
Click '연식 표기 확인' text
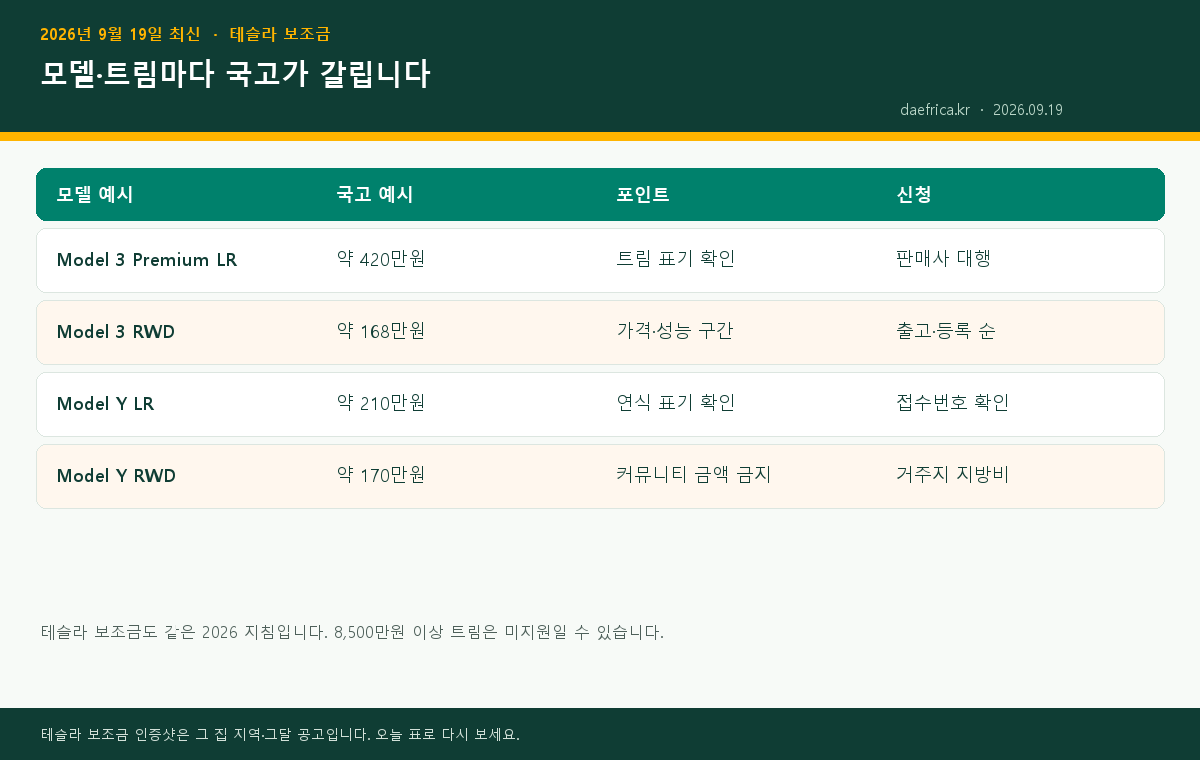tap(676, 403)
